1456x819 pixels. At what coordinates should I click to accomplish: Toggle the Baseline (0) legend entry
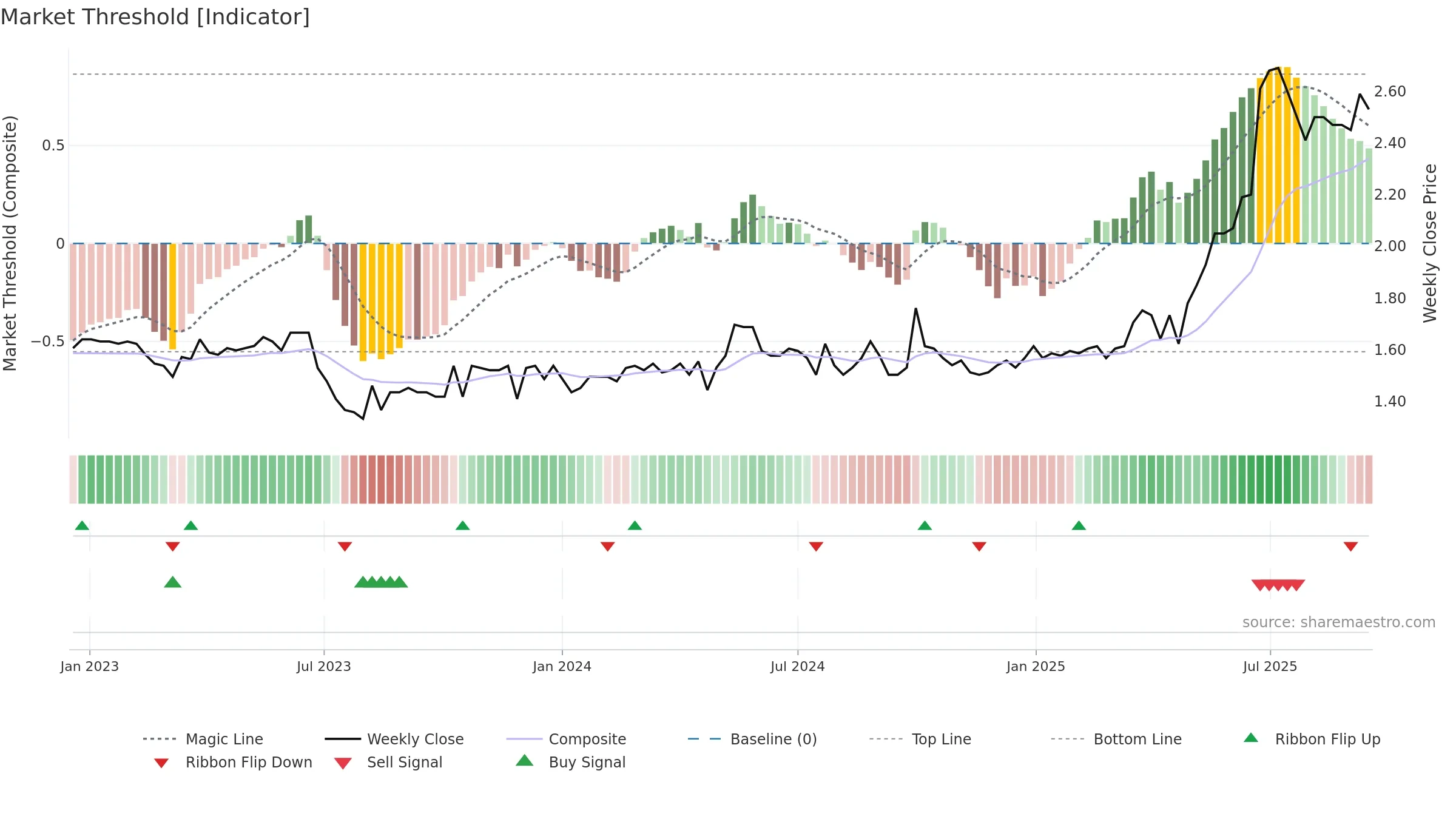click(752, 739)
